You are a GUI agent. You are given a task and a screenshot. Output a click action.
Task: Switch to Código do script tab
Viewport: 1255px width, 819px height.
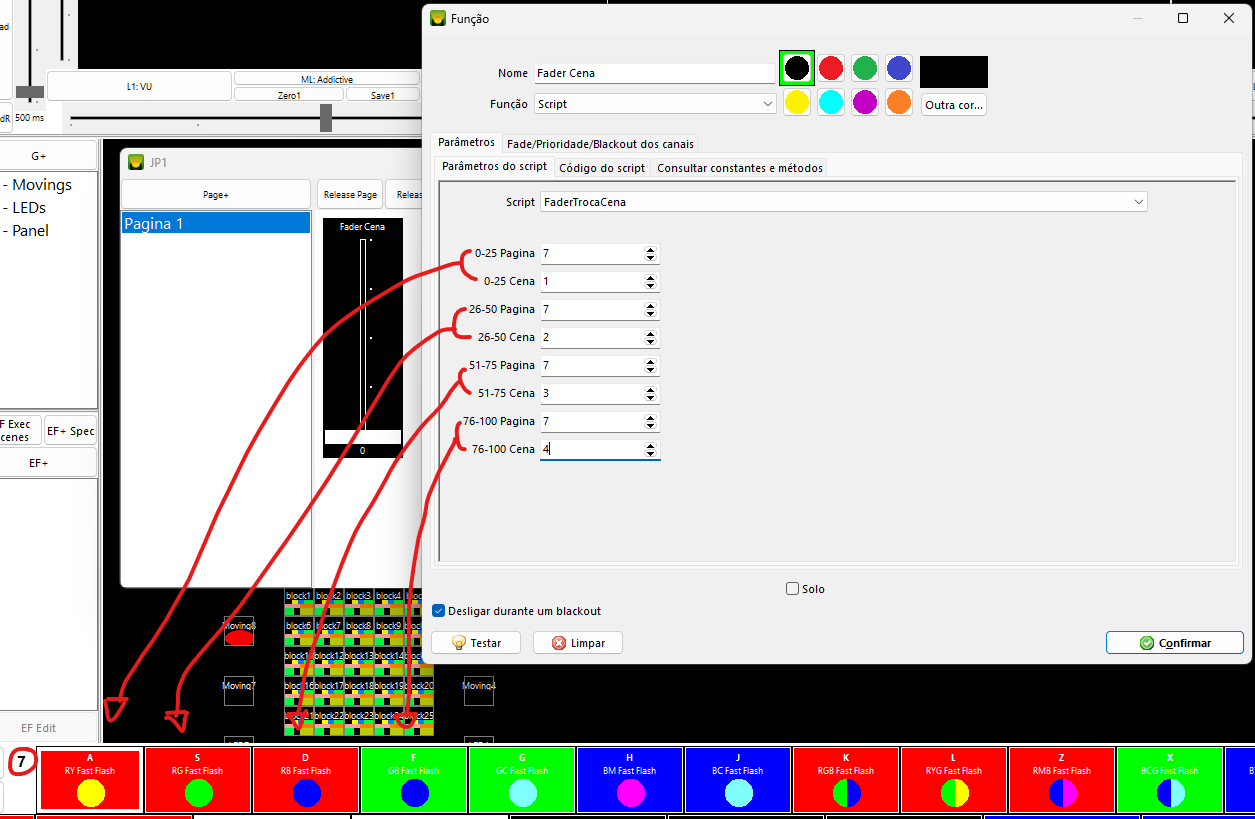click(x=601, y=168)
